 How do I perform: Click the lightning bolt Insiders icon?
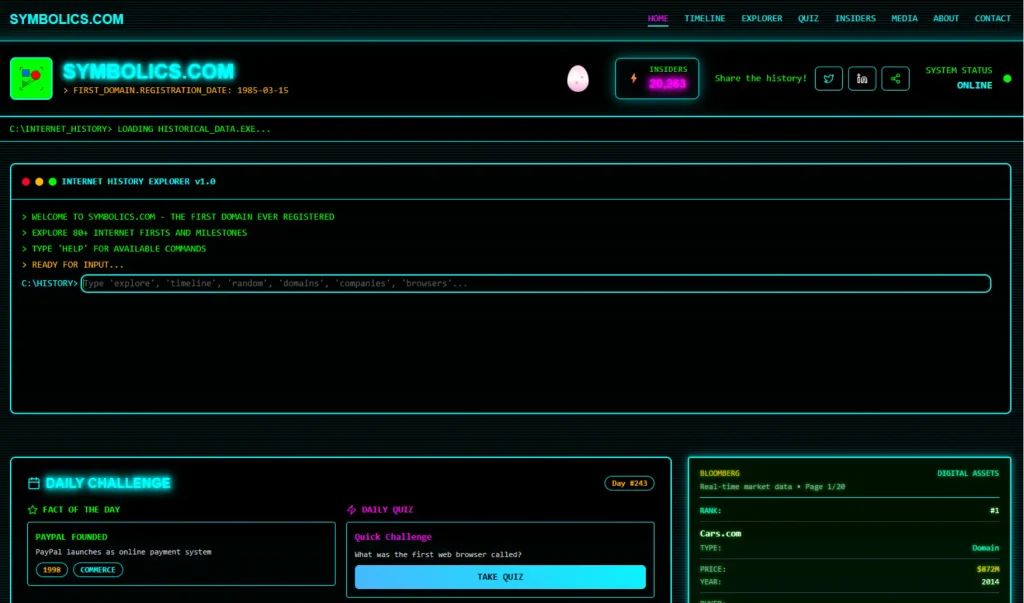click(633, 78)
